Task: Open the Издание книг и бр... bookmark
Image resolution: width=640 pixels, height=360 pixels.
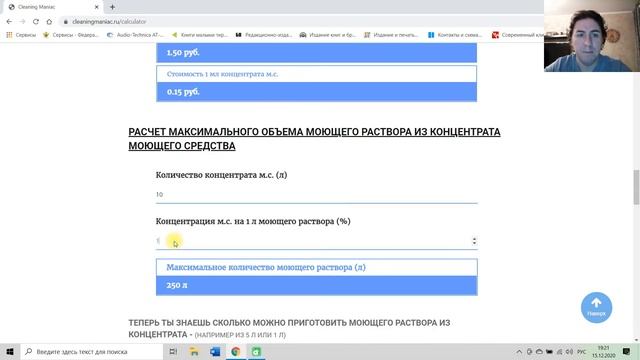Action: [x=328, y=35]
